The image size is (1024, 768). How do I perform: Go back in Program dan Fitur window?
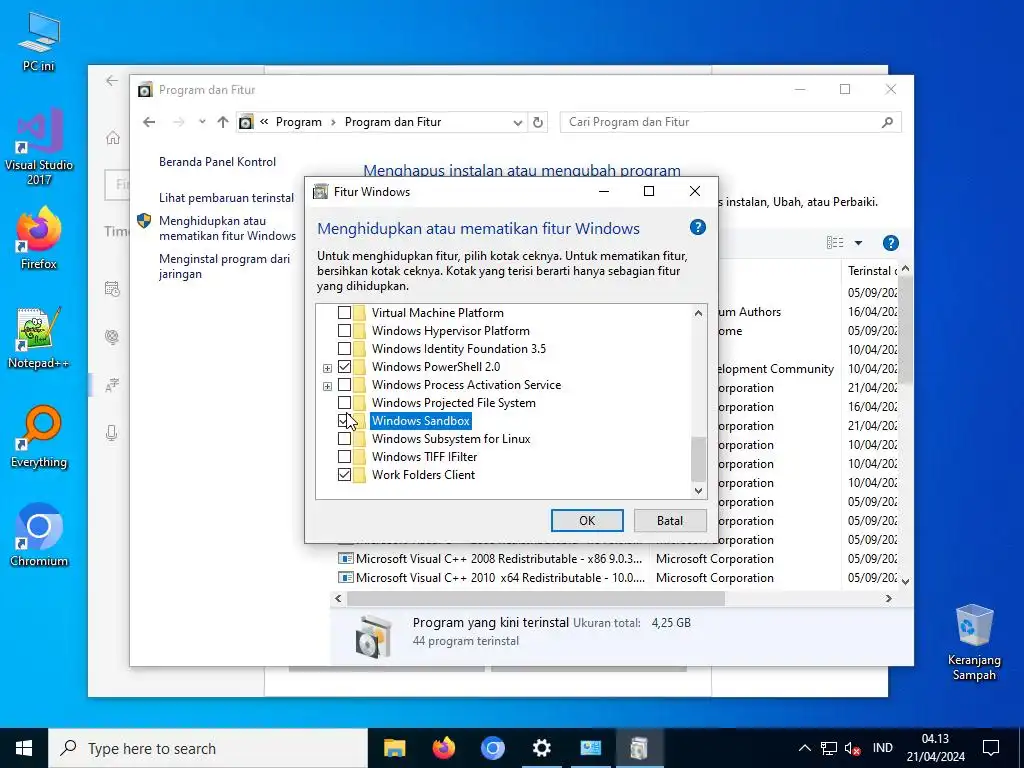coord(150,122)
